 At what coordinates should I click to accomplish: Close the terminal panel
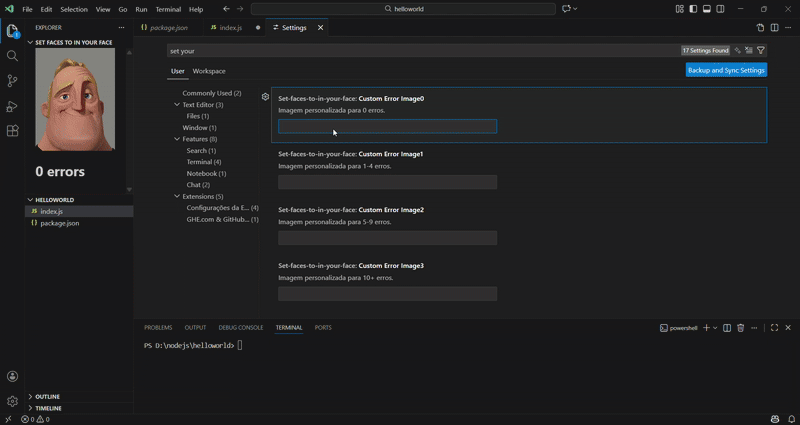[x=788, y=328]
